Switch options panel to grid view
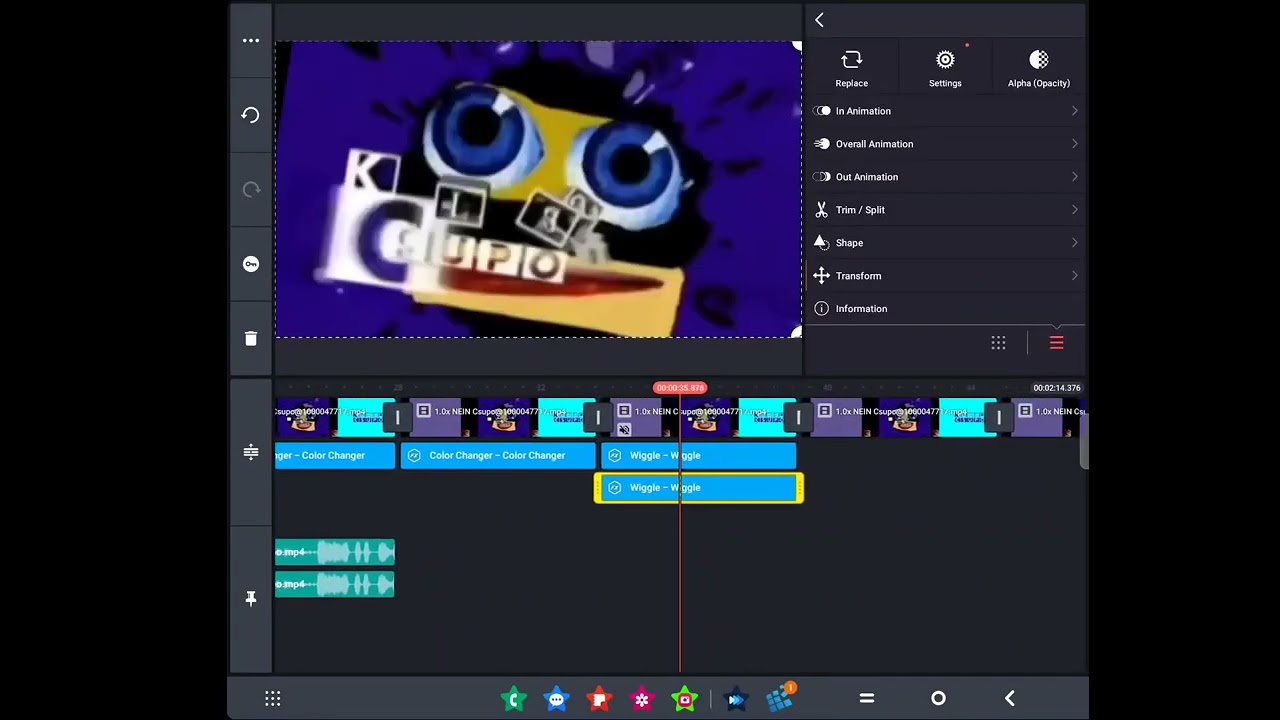Image resolution: width=1280 pixels, height=720 pixels. pos(998,343)
